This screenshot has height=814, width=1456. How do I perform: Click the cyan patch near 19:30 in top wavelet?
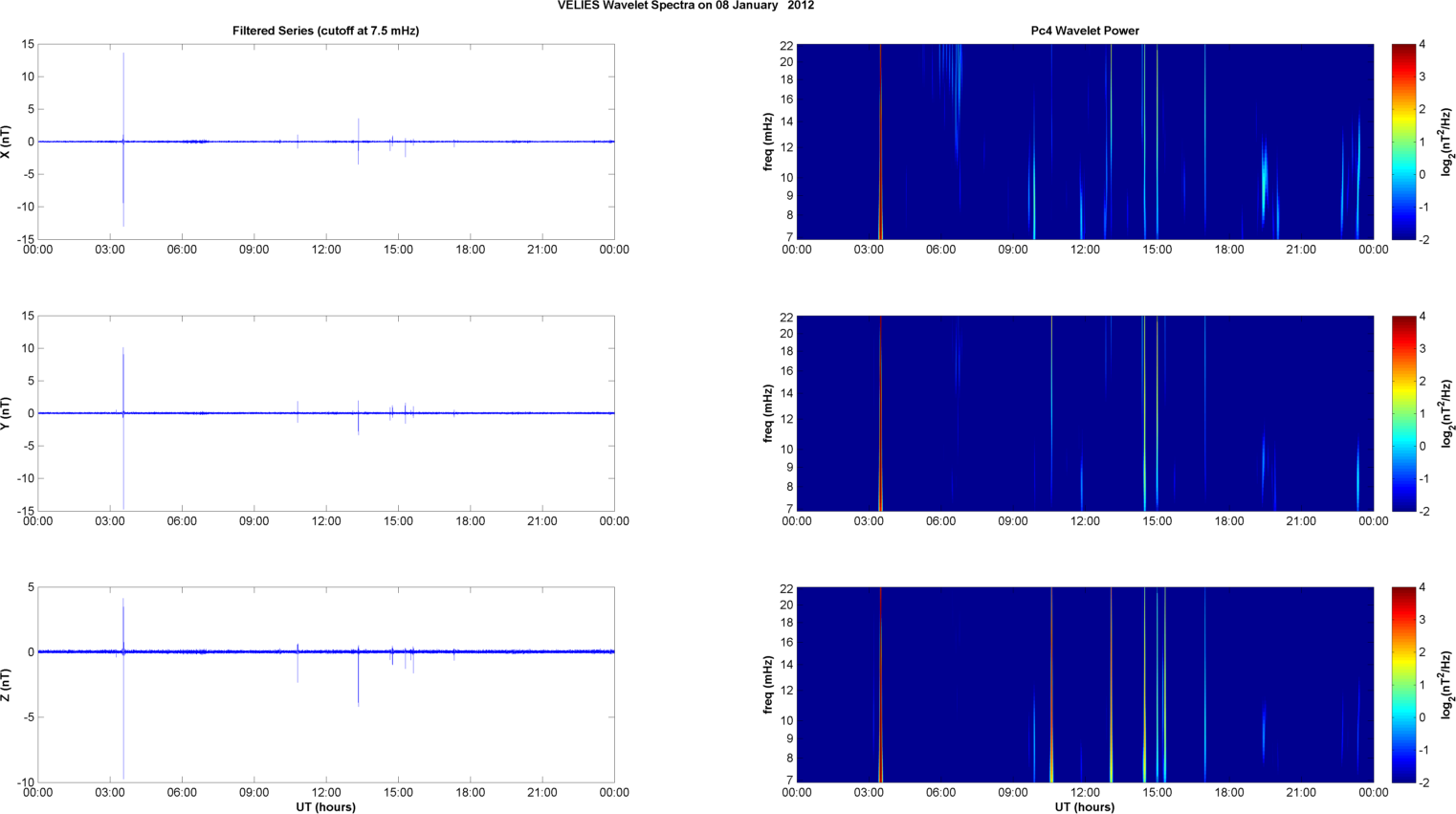click(1265, 177)
